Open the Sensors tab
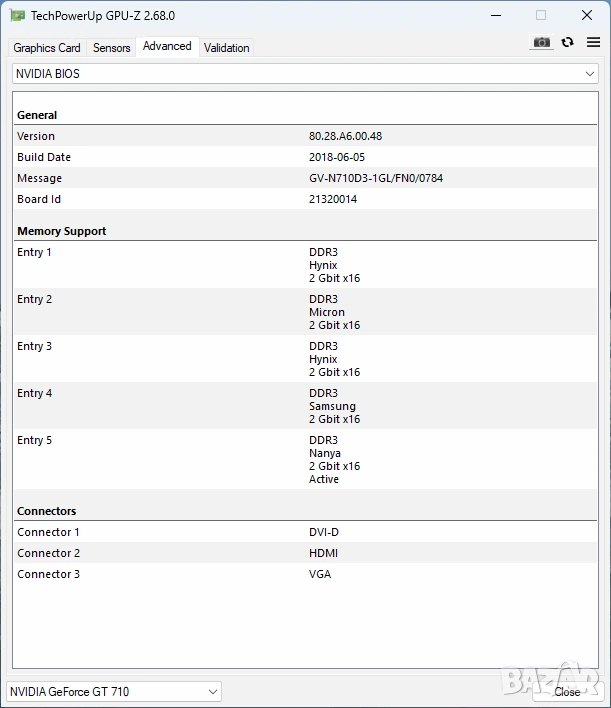Image resolution: width=611 pixels, height=708 pixels. click(x=111, y=48)
